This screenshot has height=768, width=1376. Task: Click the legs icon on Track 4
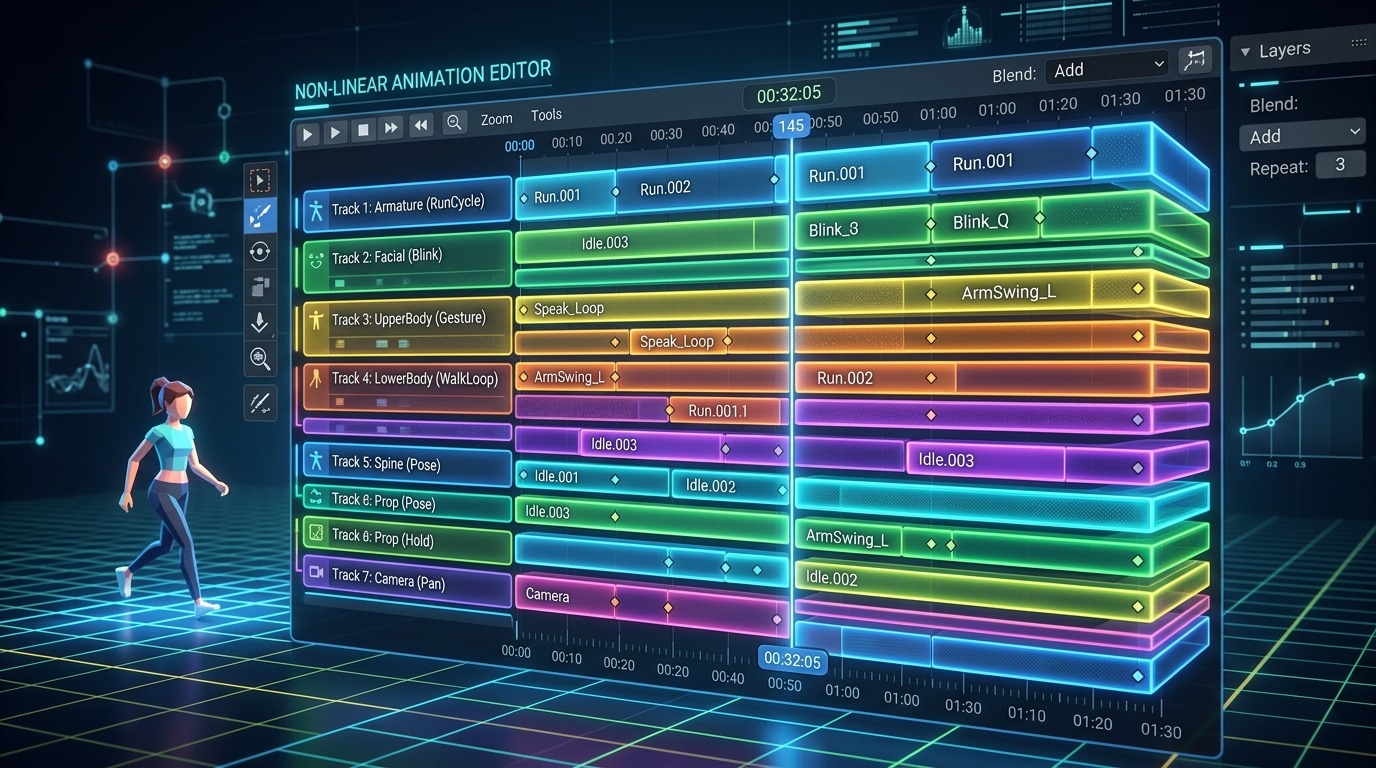(x=316, y=378)
